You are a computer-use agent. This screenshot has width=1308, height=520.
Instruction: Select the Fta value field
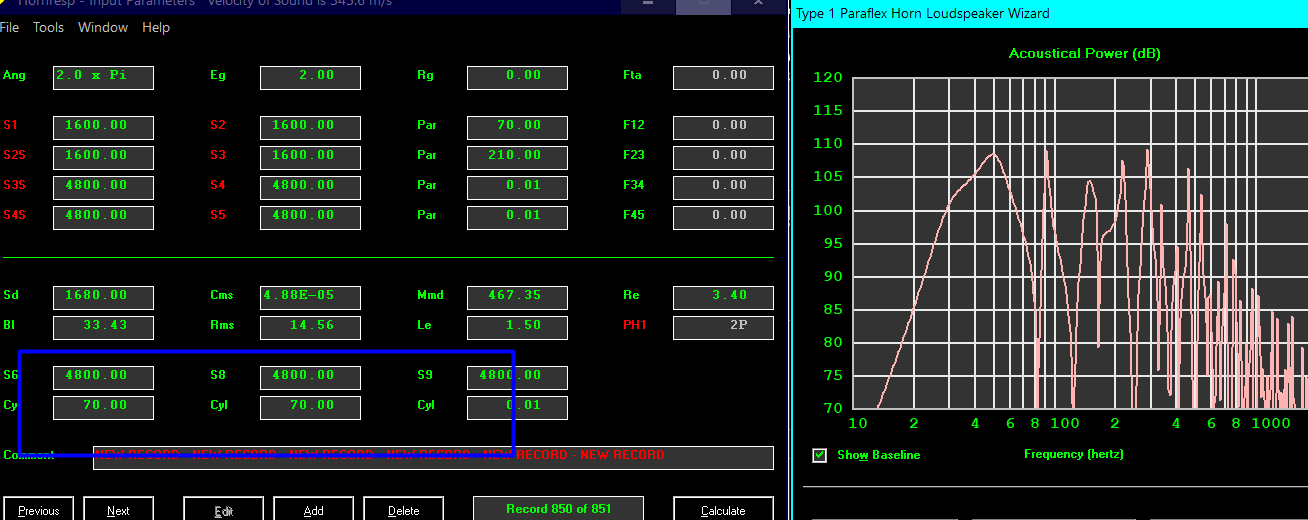(723, 77)
